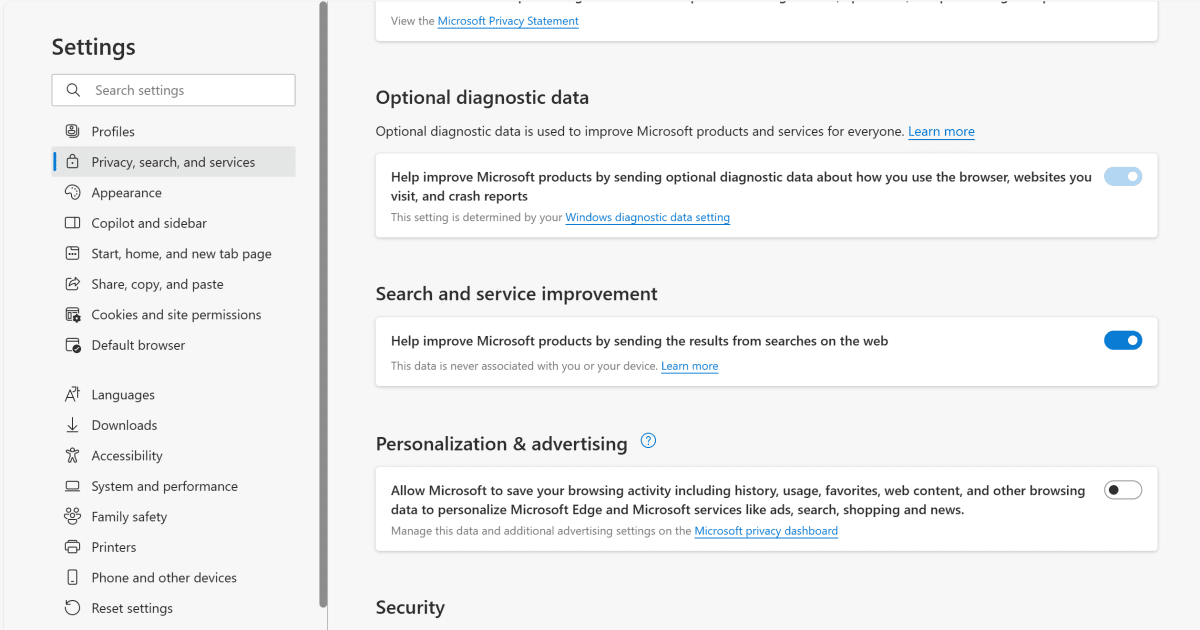Open Printers settings

pyautogui.click(x=174, y=547)
